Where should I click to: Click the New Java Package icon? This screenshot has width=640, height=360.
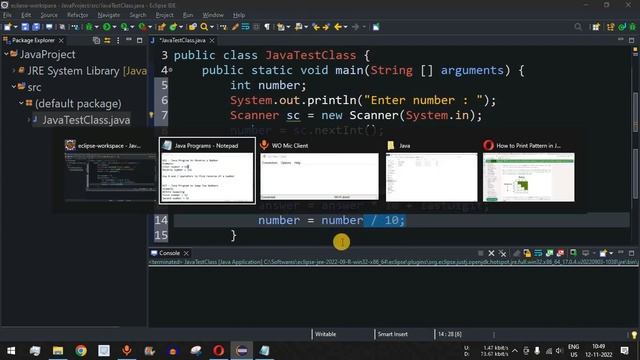pyautogui.click(x=162, y=27)
